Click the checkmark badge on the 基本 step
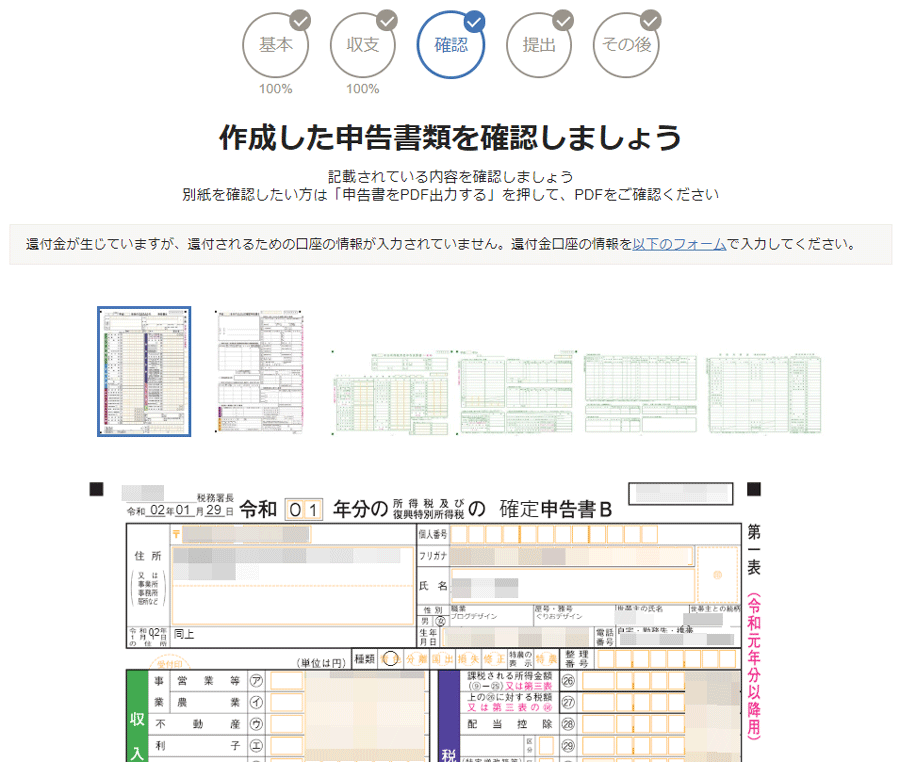This screenshot has height=762, width=900. [x=299, y=18]
